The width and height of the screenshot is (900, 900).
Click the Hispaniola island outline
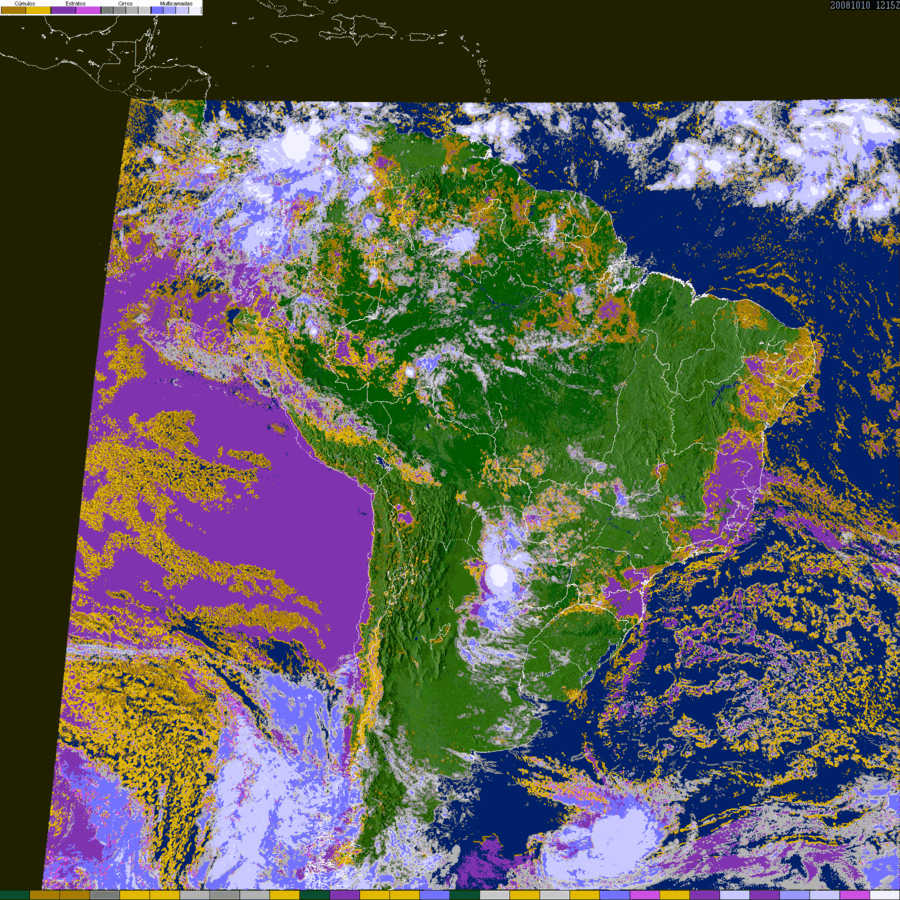358,30
